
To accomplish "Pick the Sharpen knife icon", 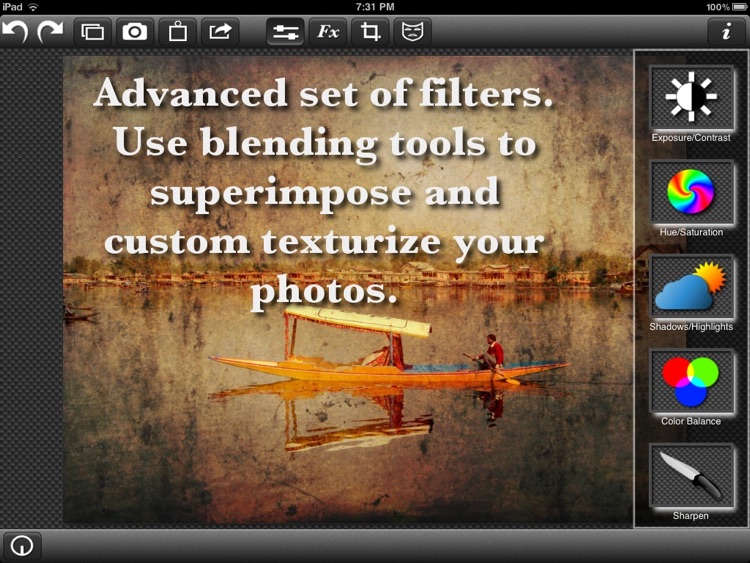I will coord(691,475).
